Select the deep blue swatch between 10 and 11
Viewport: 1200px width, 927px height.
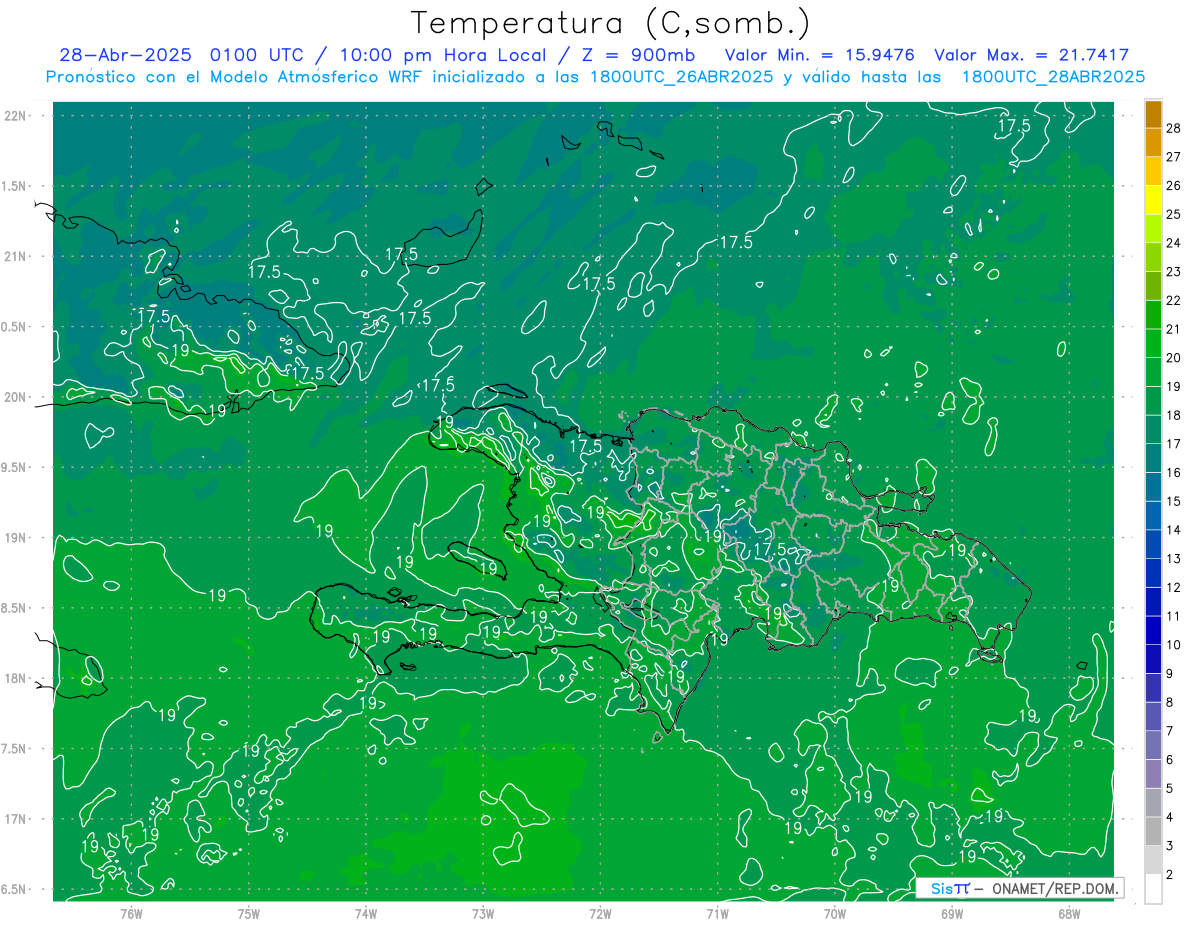(1153, 630)
